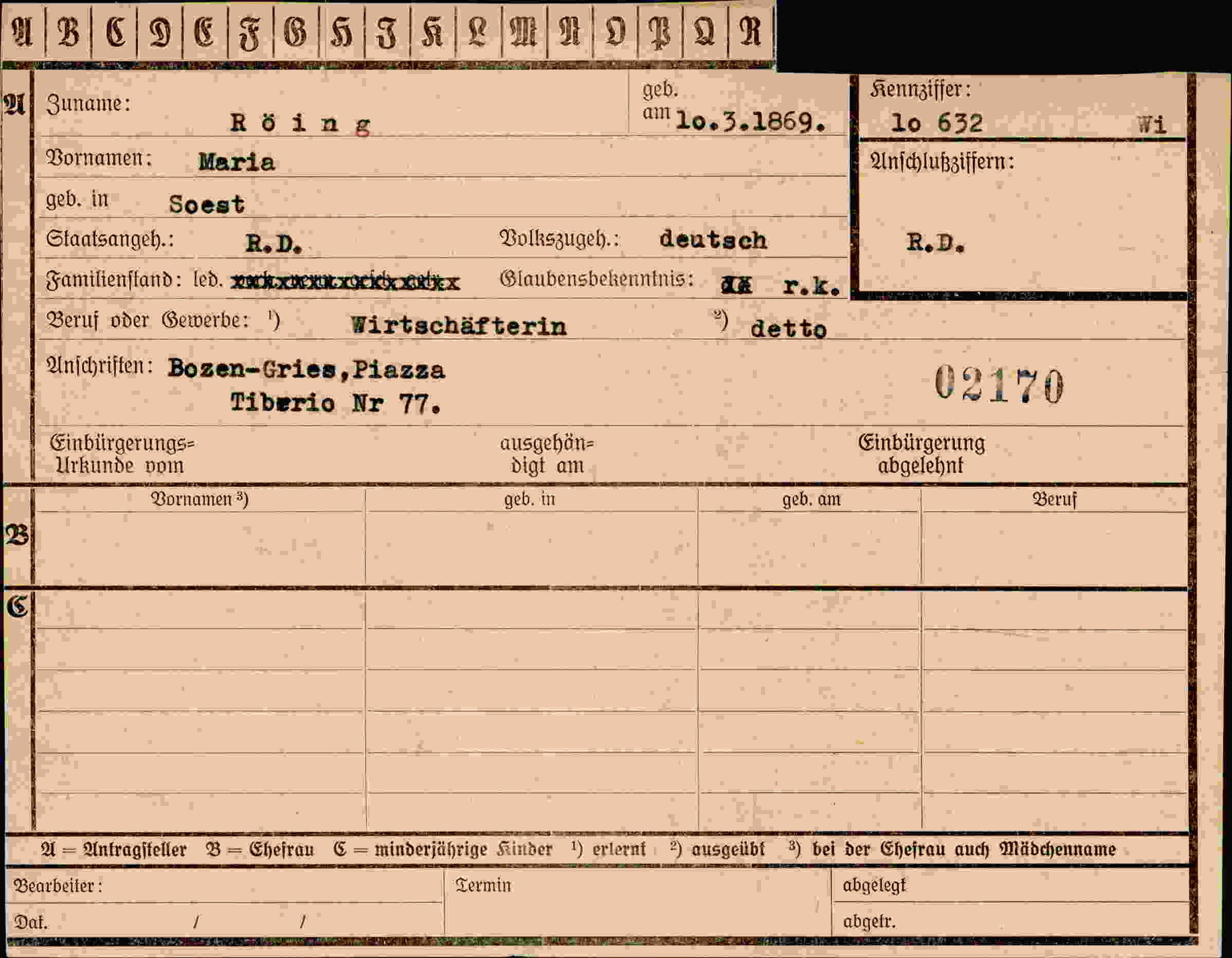Viewport: 1232px width, 958px height.
Task: Click the legend 'A = Antragsteller'
Action: (x=114, y=849)
